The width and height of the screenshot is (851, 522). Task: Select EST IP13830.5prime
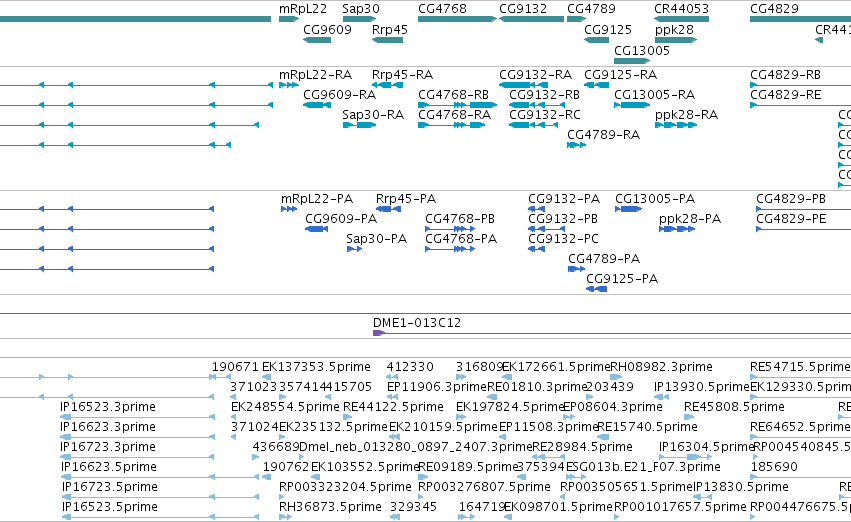point(740,487)
